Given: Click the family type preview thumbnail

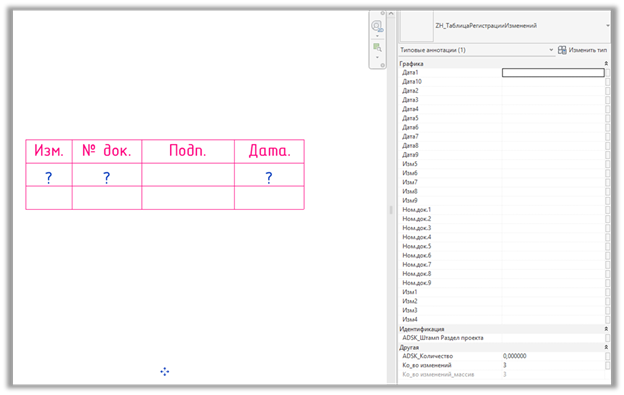Looking at the screenshot, I should [x=417, y=26].
